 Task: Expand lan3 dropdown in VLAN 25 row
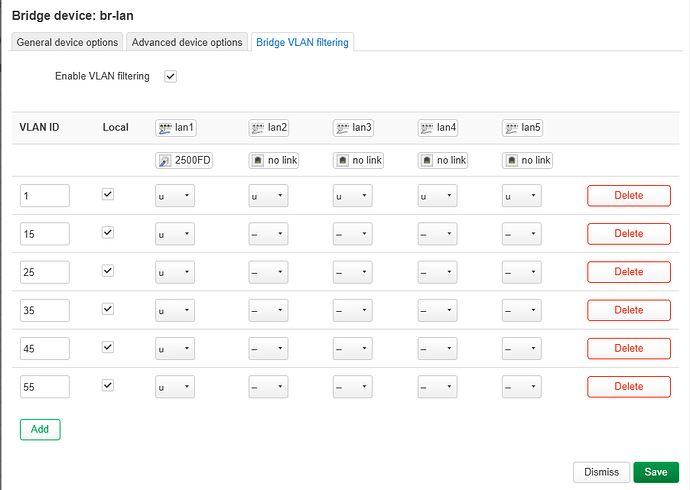click(352, 272)
